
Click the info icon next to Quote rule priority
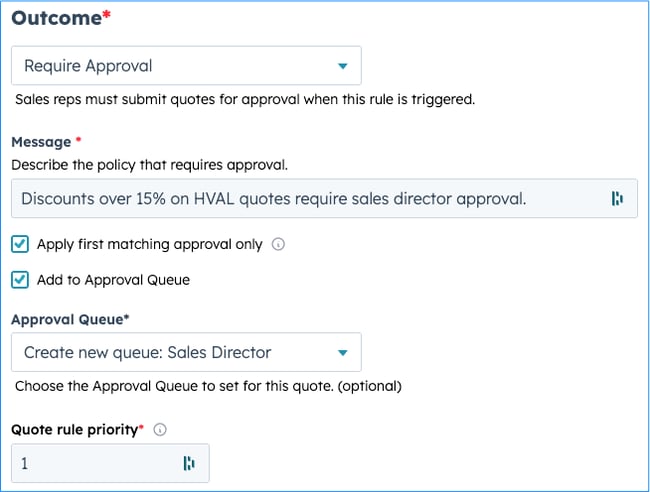pos(160,430)
